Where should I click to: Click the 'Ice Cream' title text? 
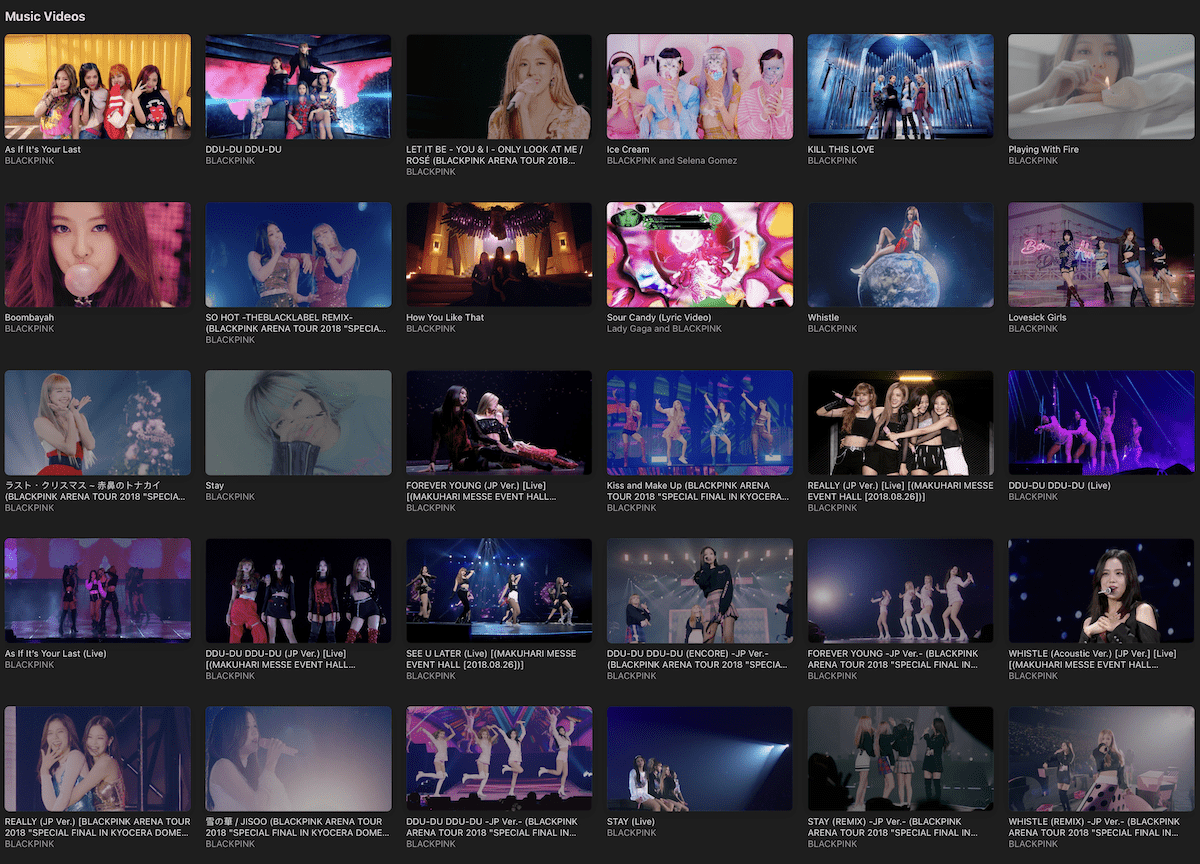click(628, 150)
